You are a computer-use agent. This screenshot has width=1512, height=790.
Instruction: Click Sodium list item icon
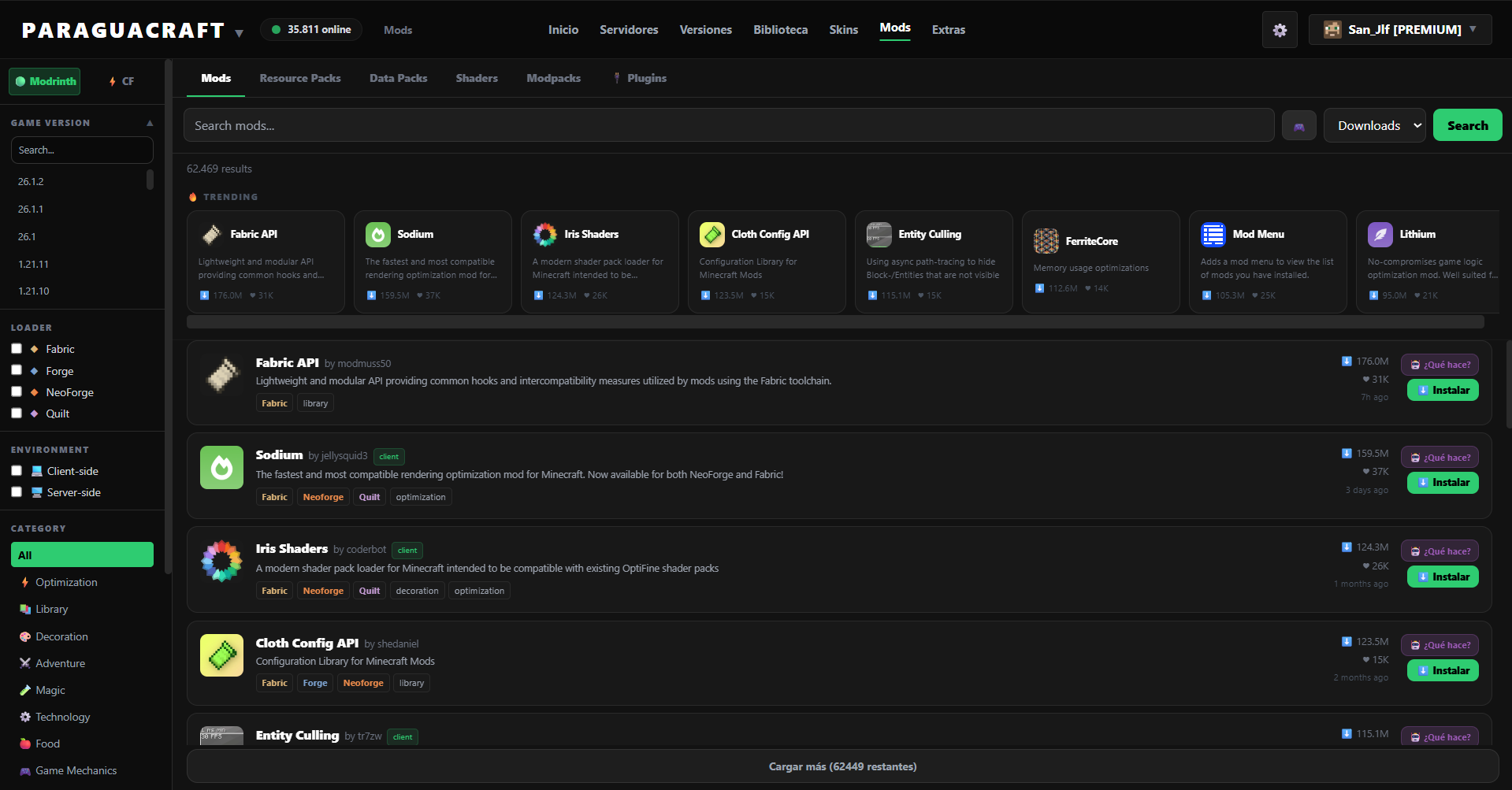pyautogui.click(x=222, y=468)
